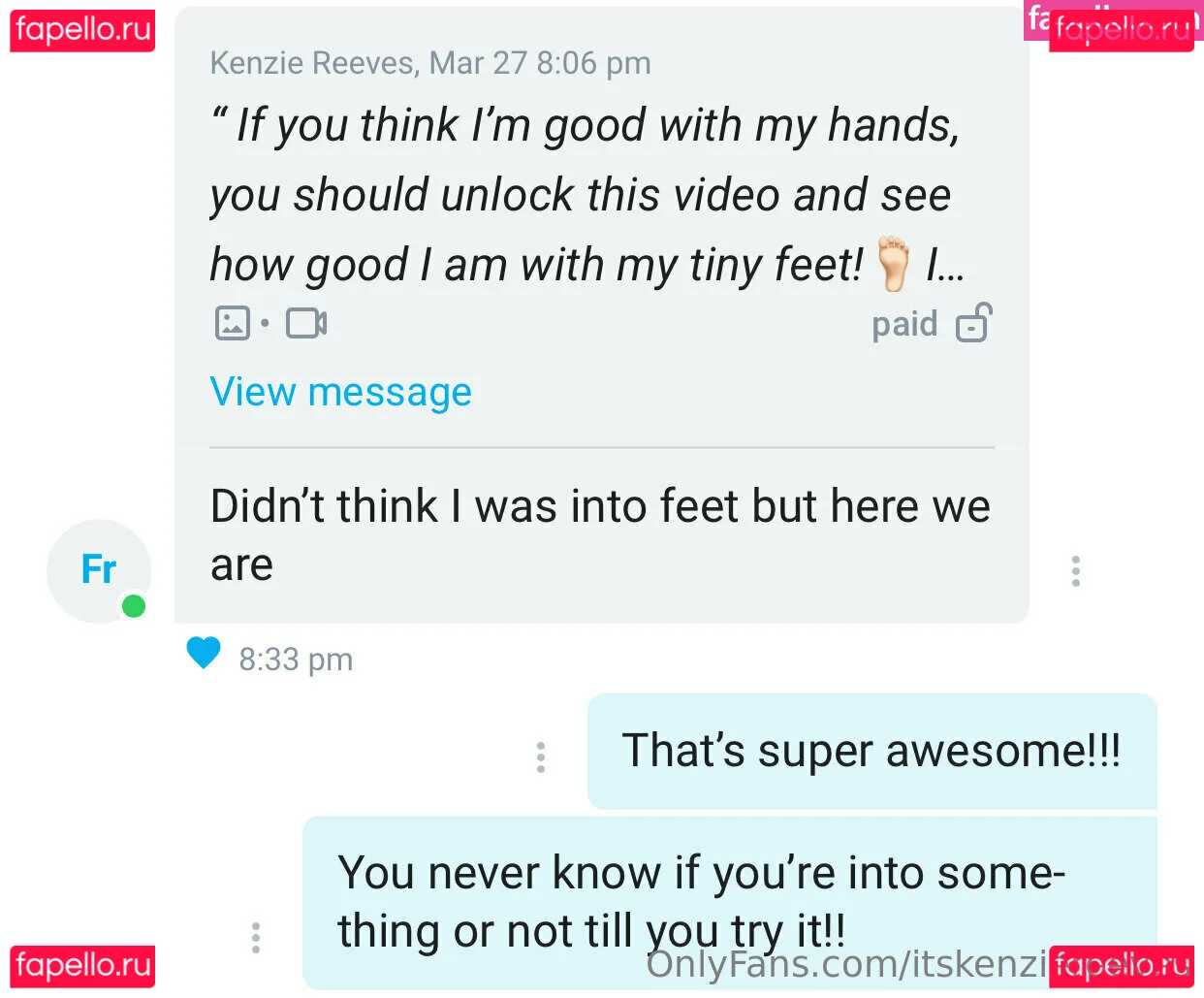This screenshot has width=1204, height=998.
Task: Click the Didn't think I was into feet text
Action: click(600, 535)
